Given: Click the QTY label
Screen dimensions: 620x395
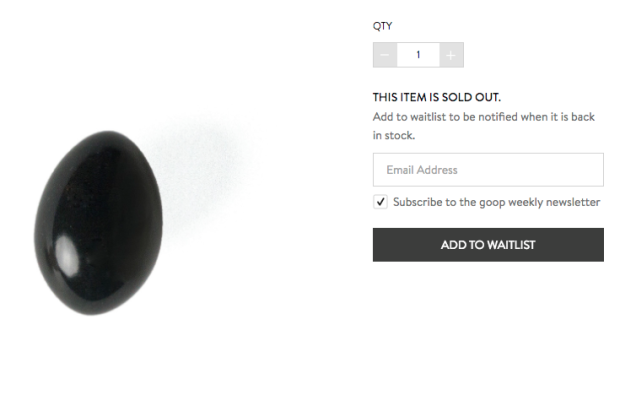Looking at the screenshot, I should tap(382, 26).
